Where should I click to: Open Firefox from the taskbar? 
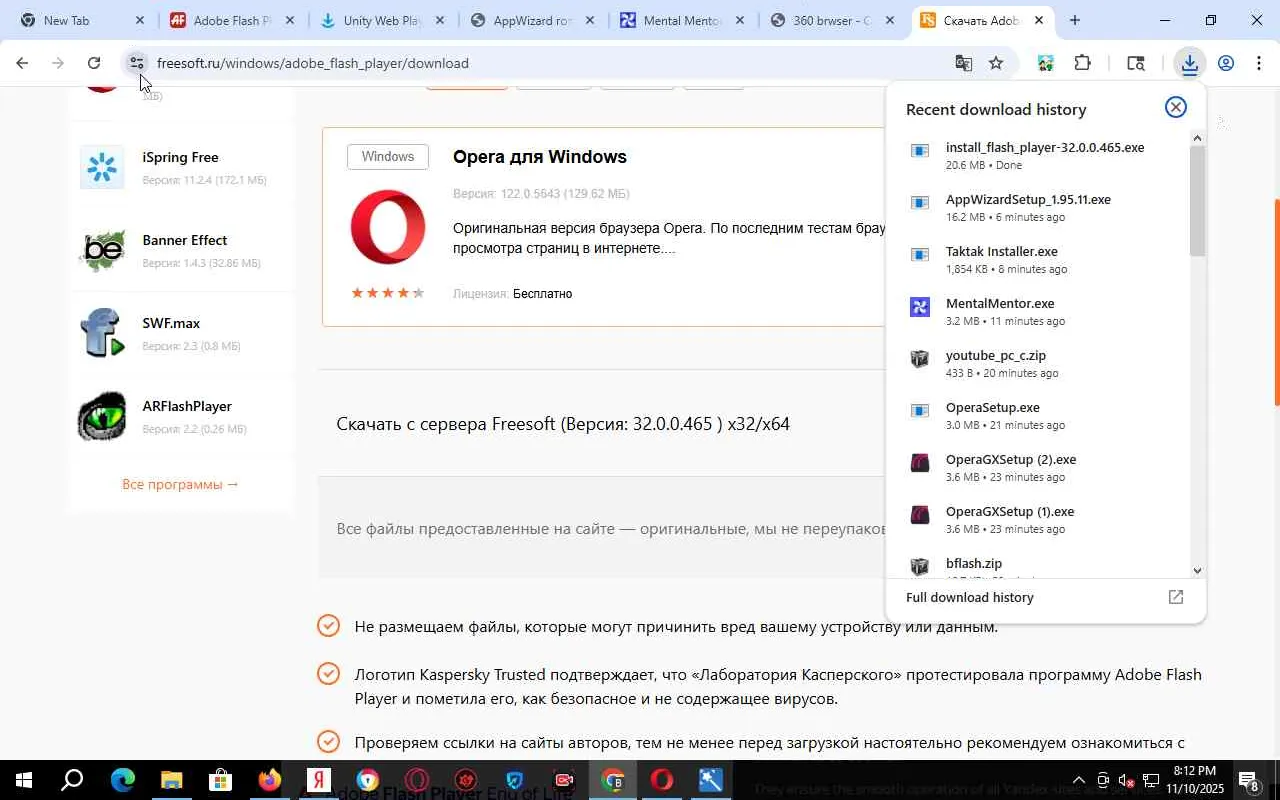(x=269, y=780)
